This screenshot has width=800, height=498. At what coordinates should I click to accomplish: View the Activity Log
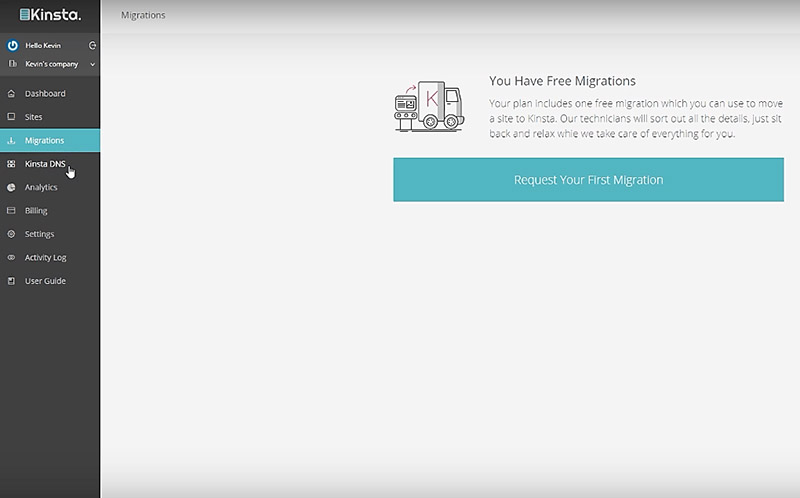coord(50,257)
